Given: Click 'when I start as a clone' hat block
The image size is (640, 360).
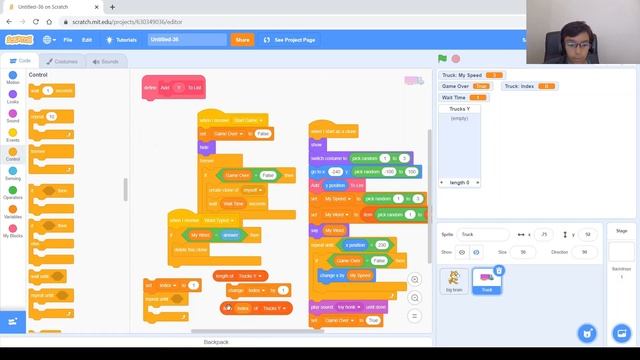Looking at the screenshot, I should 333,131.
